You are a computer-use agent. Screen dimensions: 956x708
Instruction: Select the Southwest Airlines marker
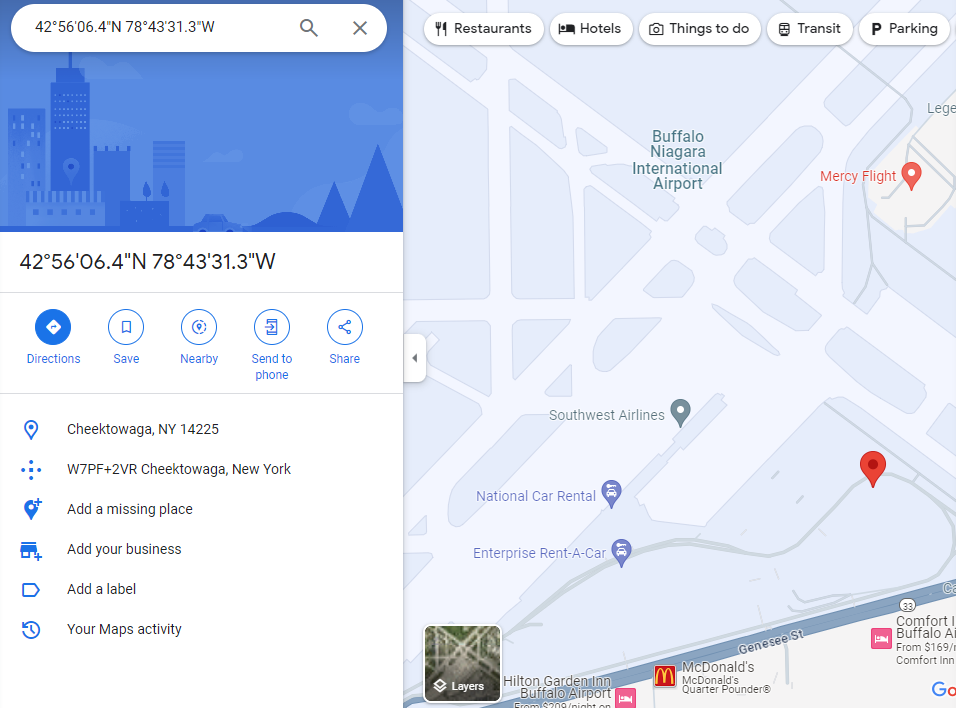(680, 413)
